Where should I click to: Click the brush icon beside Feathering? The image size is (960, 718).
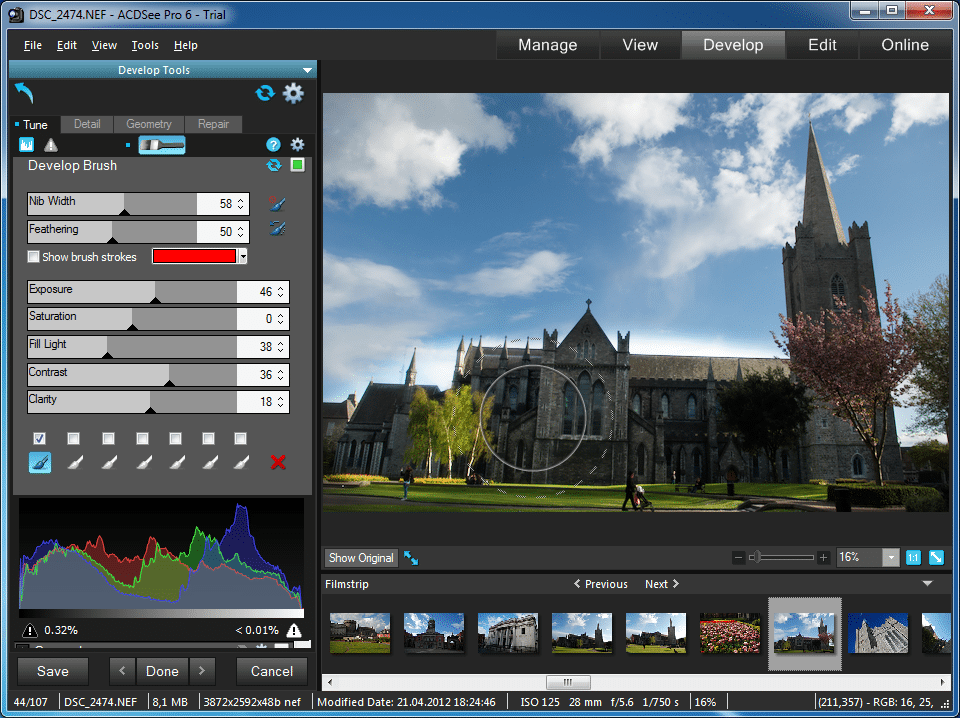[x=277, y=229]
